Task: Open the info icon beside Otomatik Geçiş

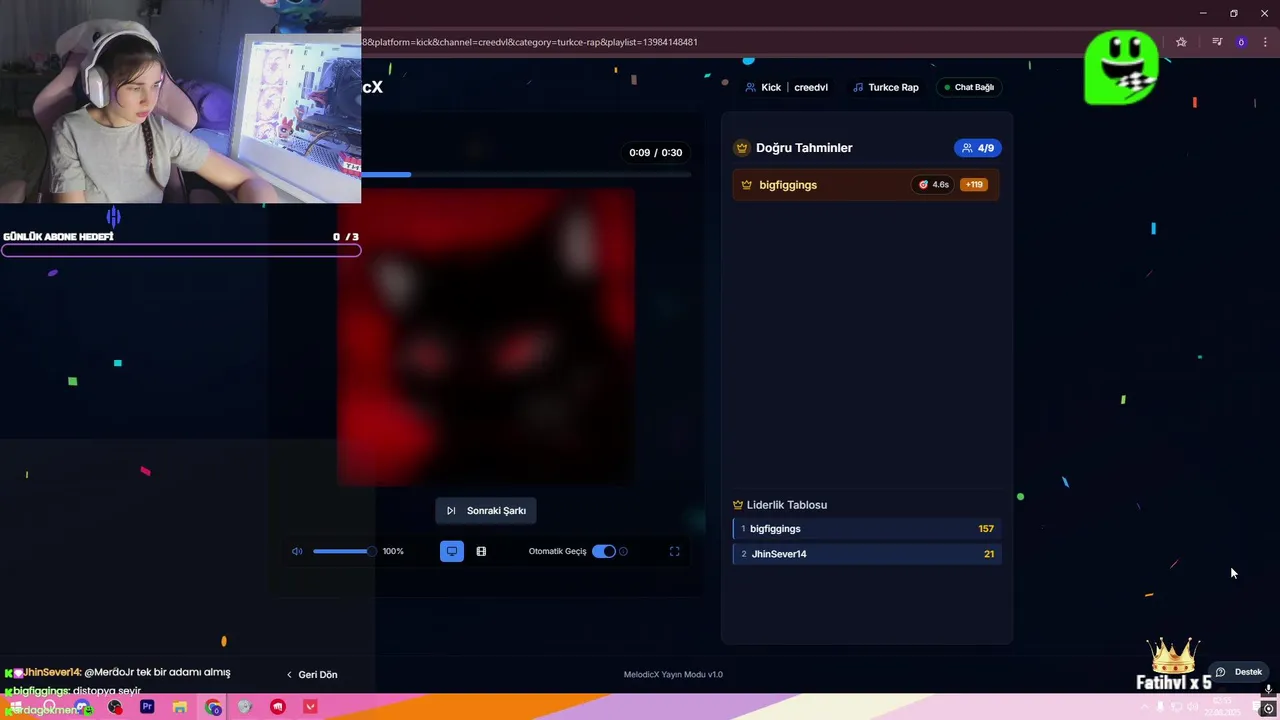Action: [x=624, y=551]
